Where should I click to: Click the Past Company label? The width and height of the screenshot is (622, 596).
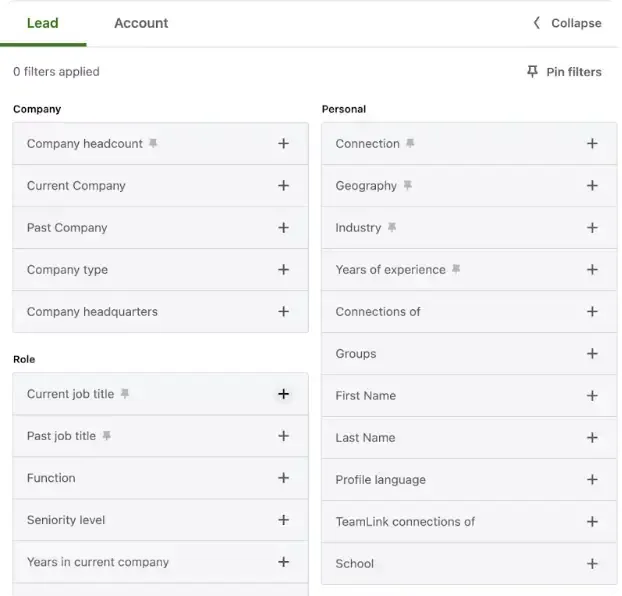(67, 228)
